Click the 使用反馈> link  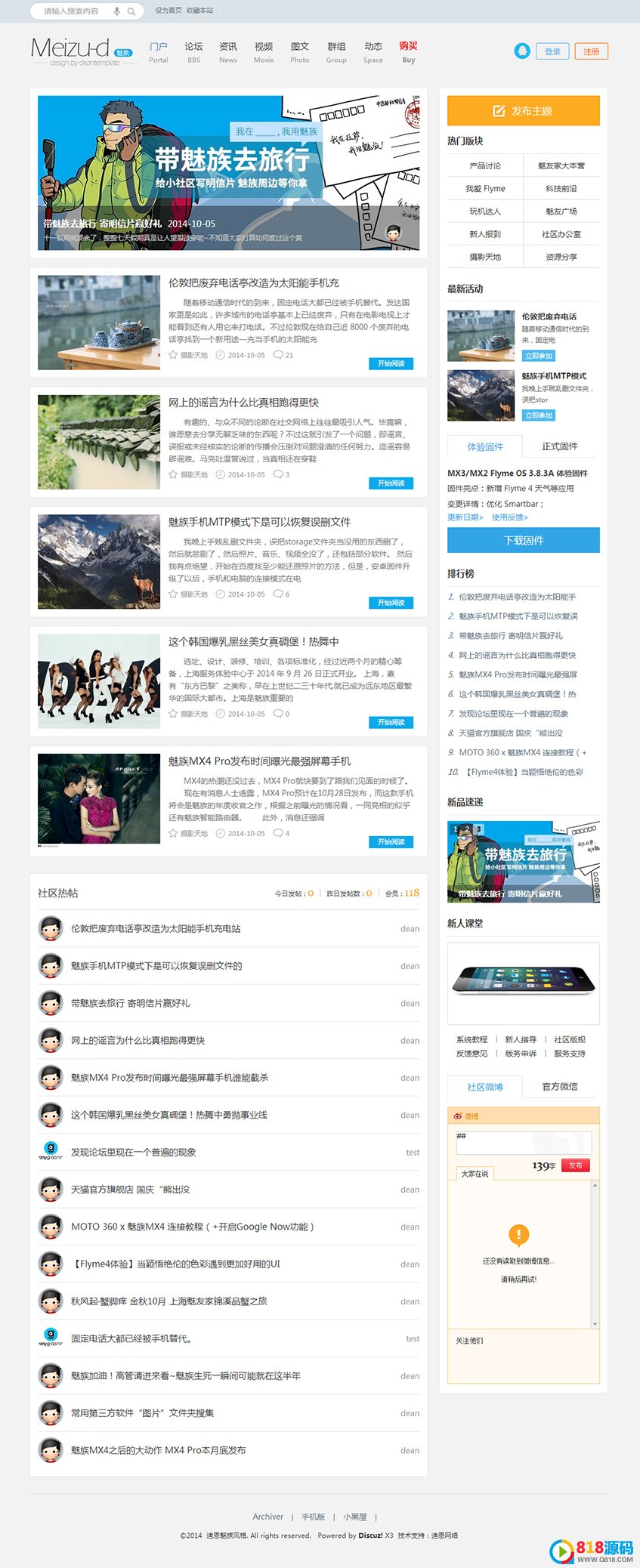[510, 517]
